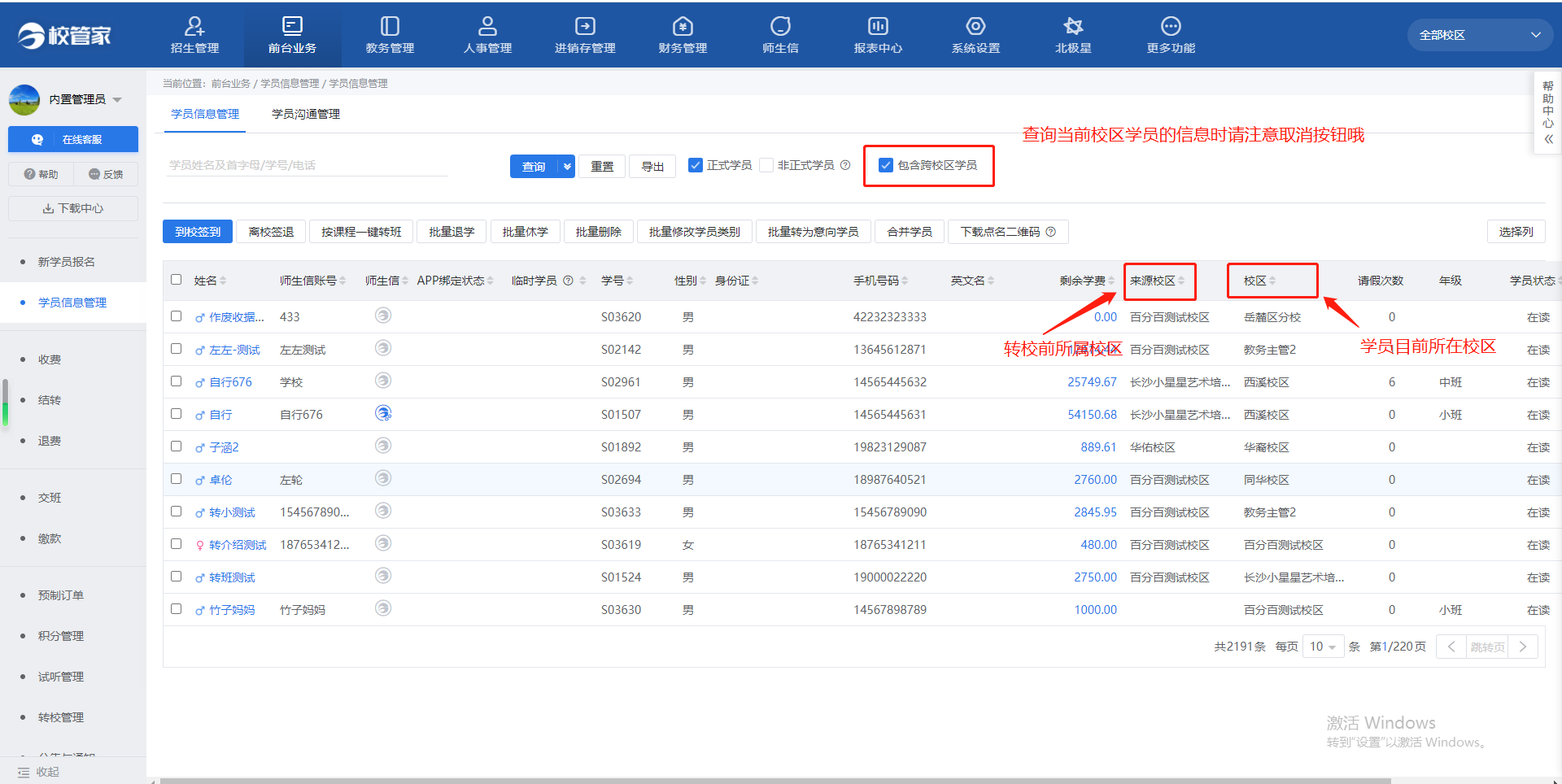This screenshot has width=1562, height=784.
Task: Check the row for 子涵2
Action: click(x=176, y=446)
